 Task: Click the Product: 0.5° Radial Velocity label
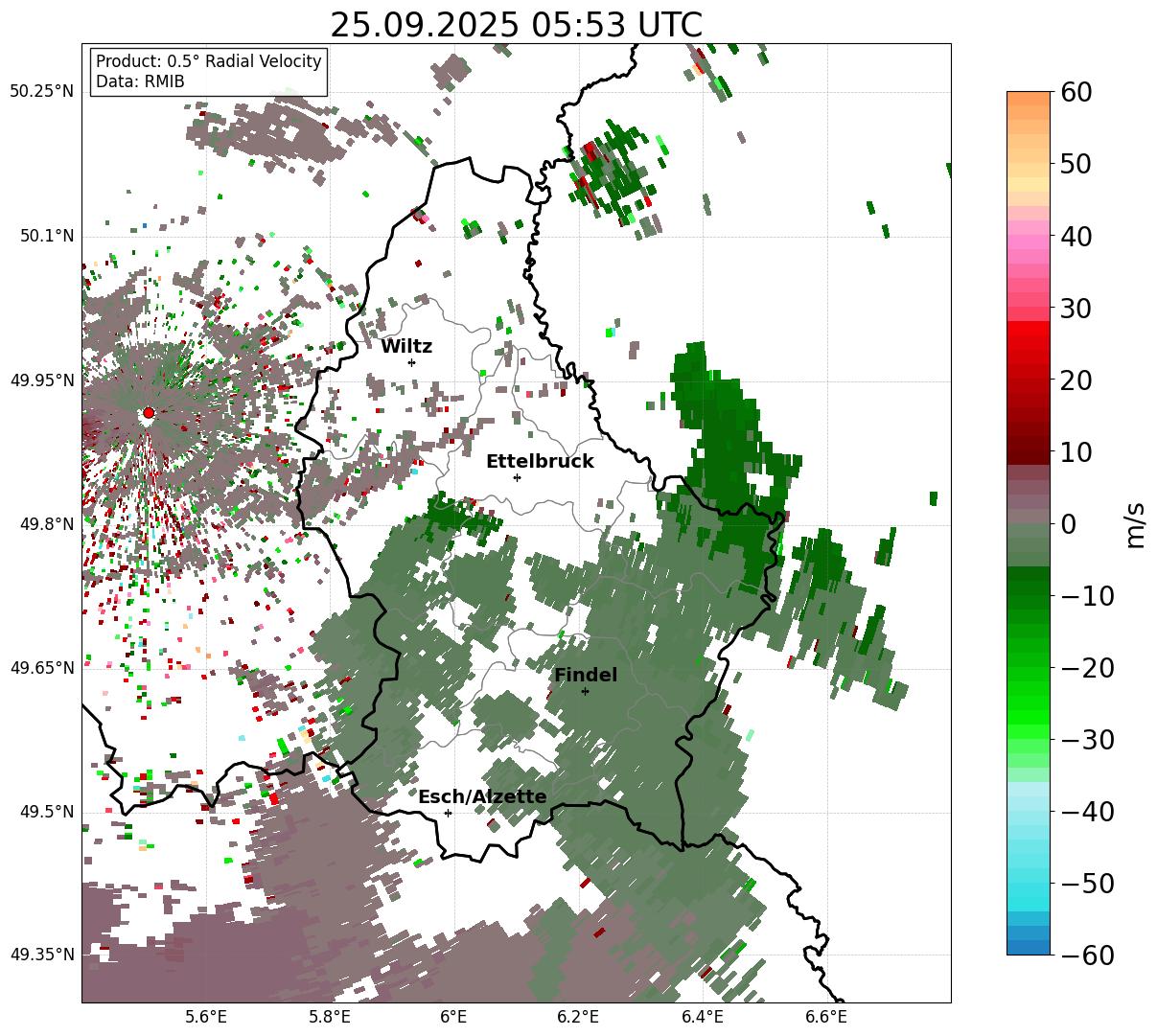pyautogui.click(x=209, y=61)
